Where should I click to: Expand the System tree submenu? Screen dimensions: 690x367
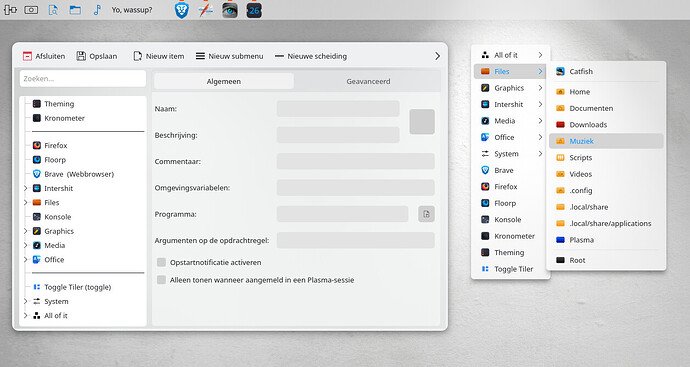point(26,301)
